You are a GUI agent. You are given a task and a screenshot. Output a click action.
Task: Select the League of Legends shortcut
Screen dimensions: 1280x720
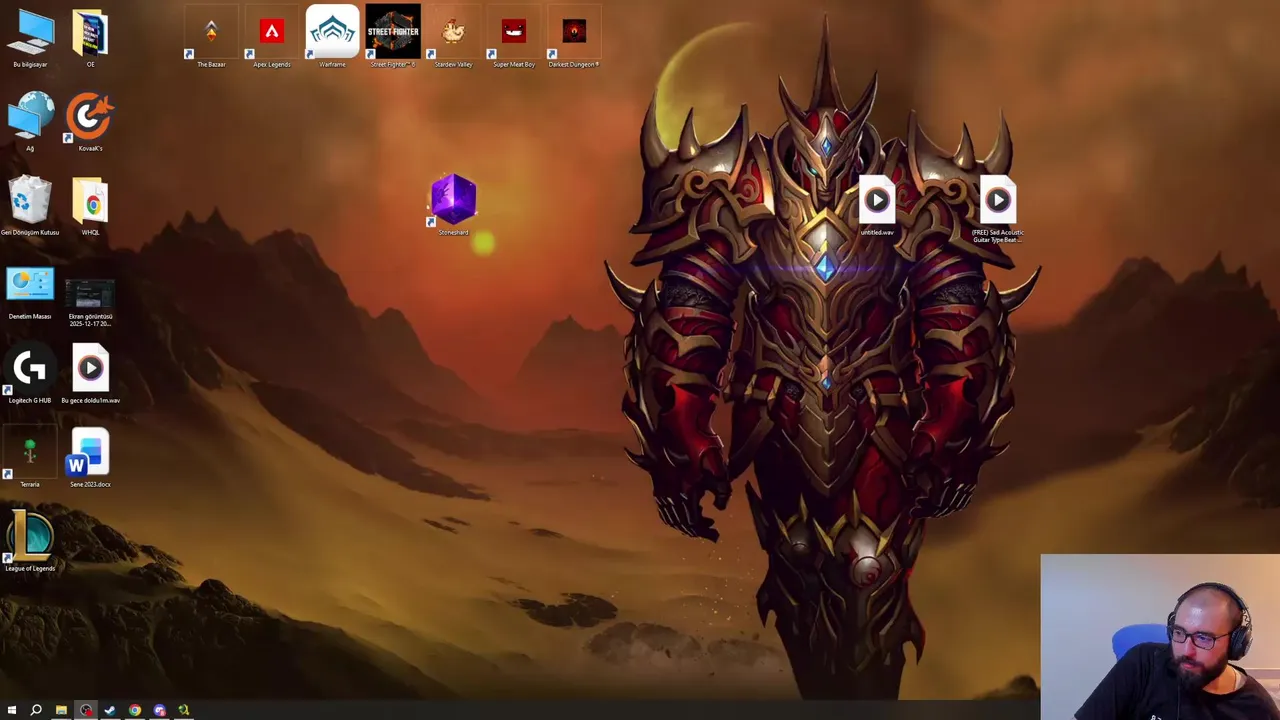click(30, 541)
